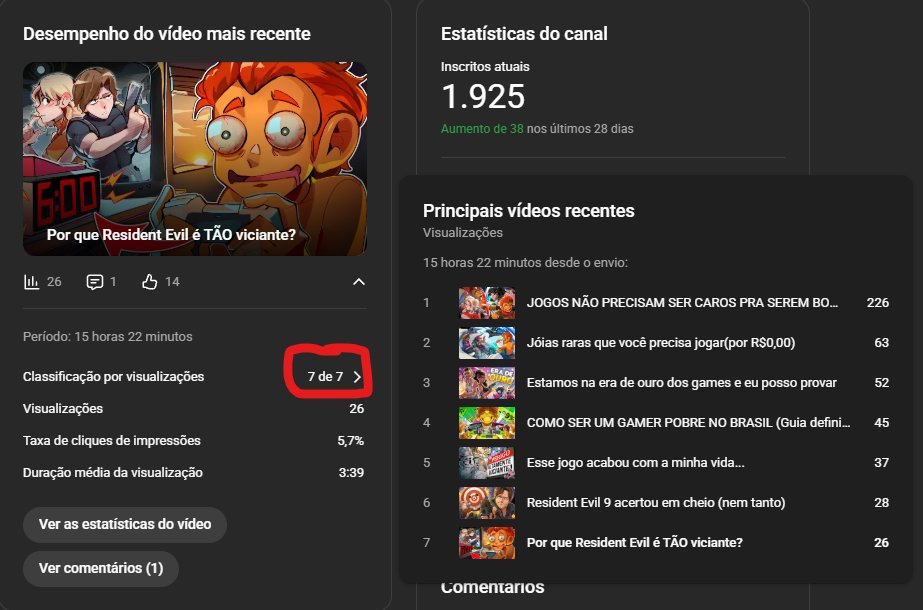Viewport: 923px width, 610px height.
Task: Open thumbnail of ranked seventh Resident Evil video
Action: point(487,543)
